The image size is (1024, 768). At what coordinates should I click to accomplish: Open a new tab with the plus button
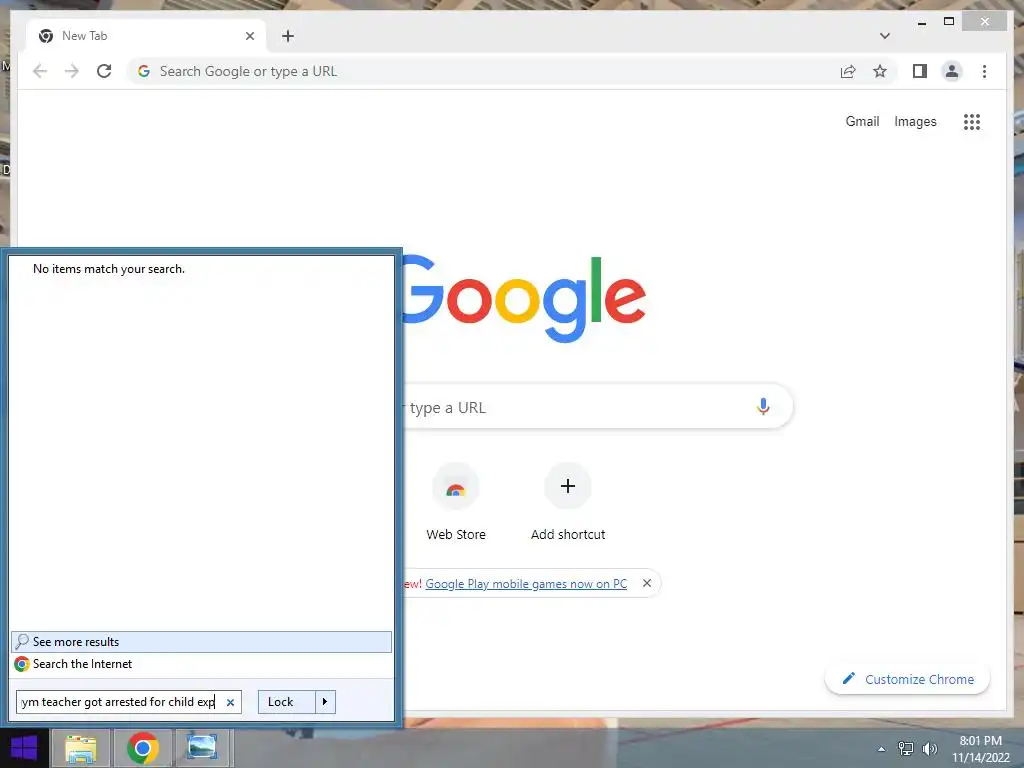[x=288, y=36]
